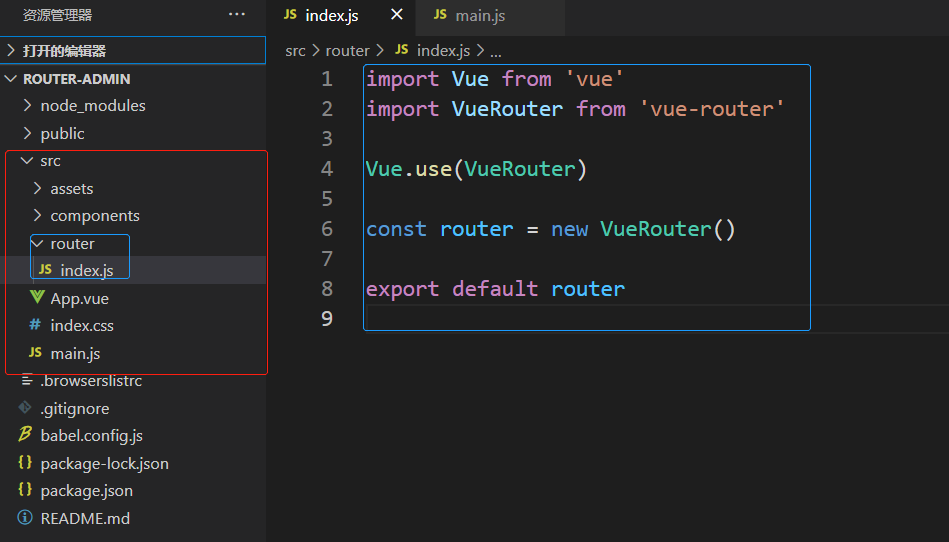Click the JS icon beside main.js in explorer
Screen dimensions: 949x542
click(35, 353)
